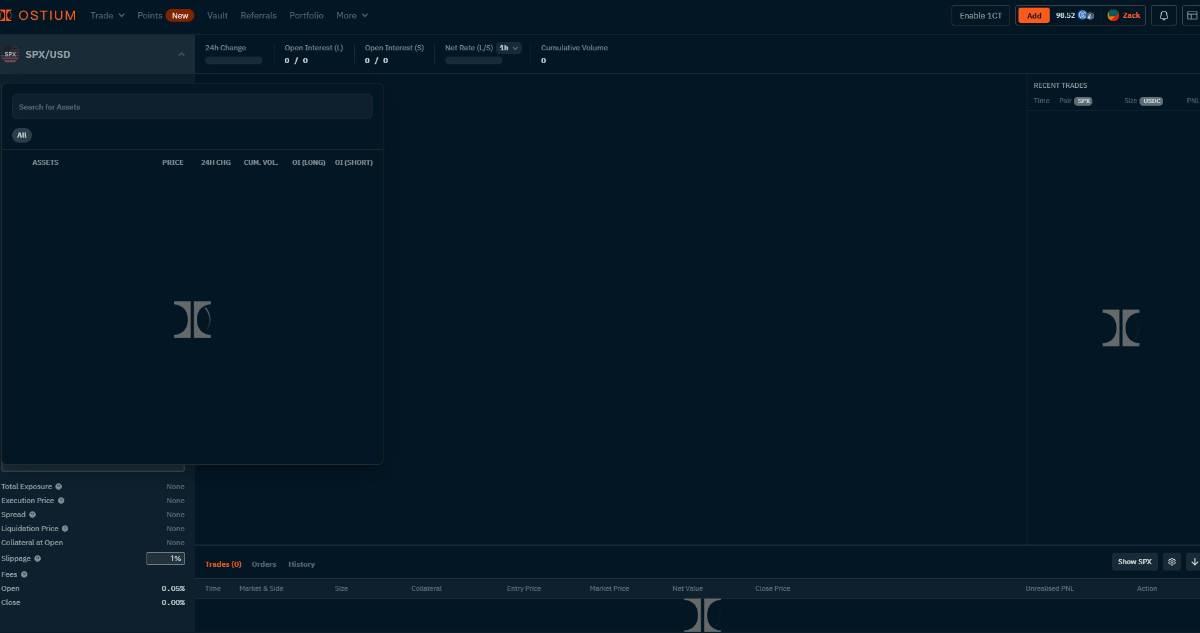Open the layout panel icon
The height and width of the screenshot is (633, 1200).
click(x=1190, y=15)
